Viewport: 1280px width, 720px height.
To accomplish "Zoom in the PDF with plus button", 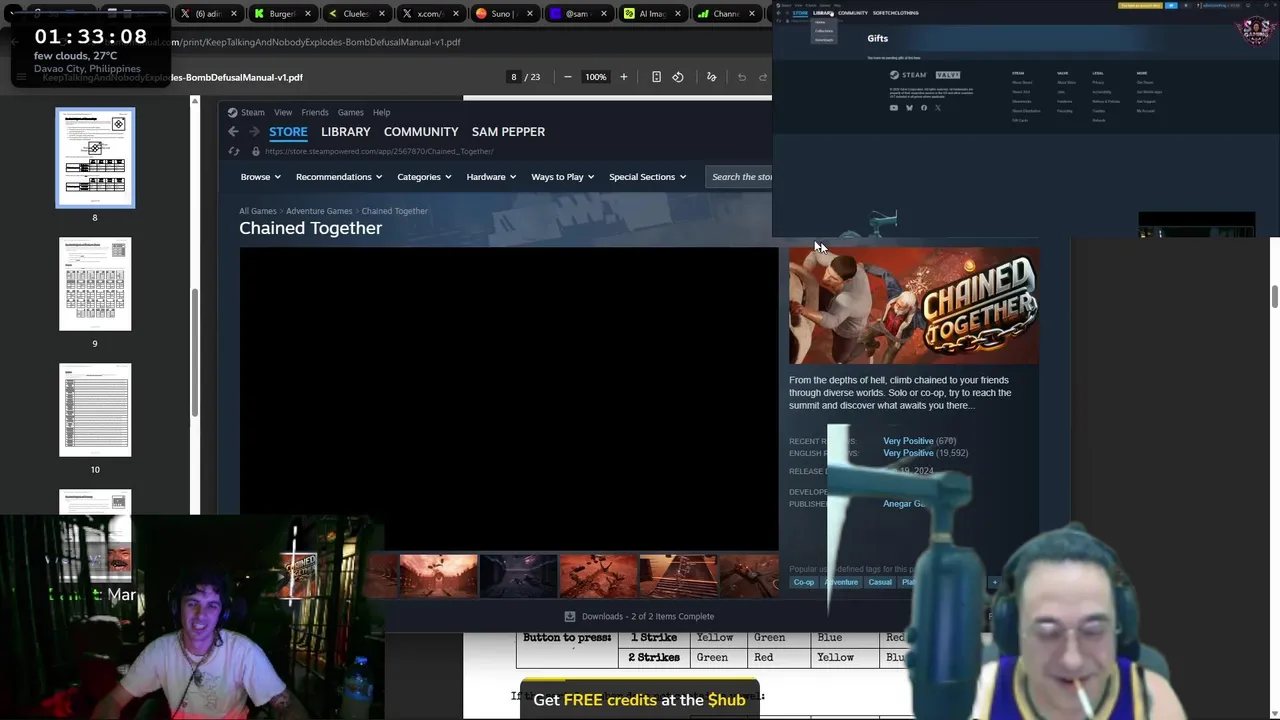I will [x=623, y=77].
